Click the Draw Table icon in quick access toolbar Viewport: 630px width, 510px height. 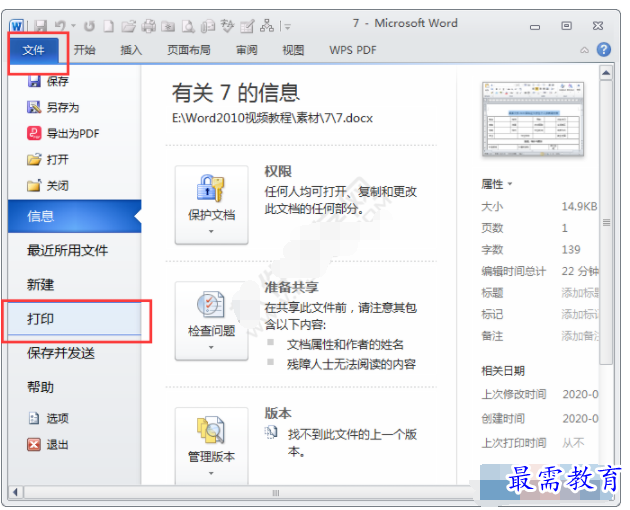[x=247, y=27]
